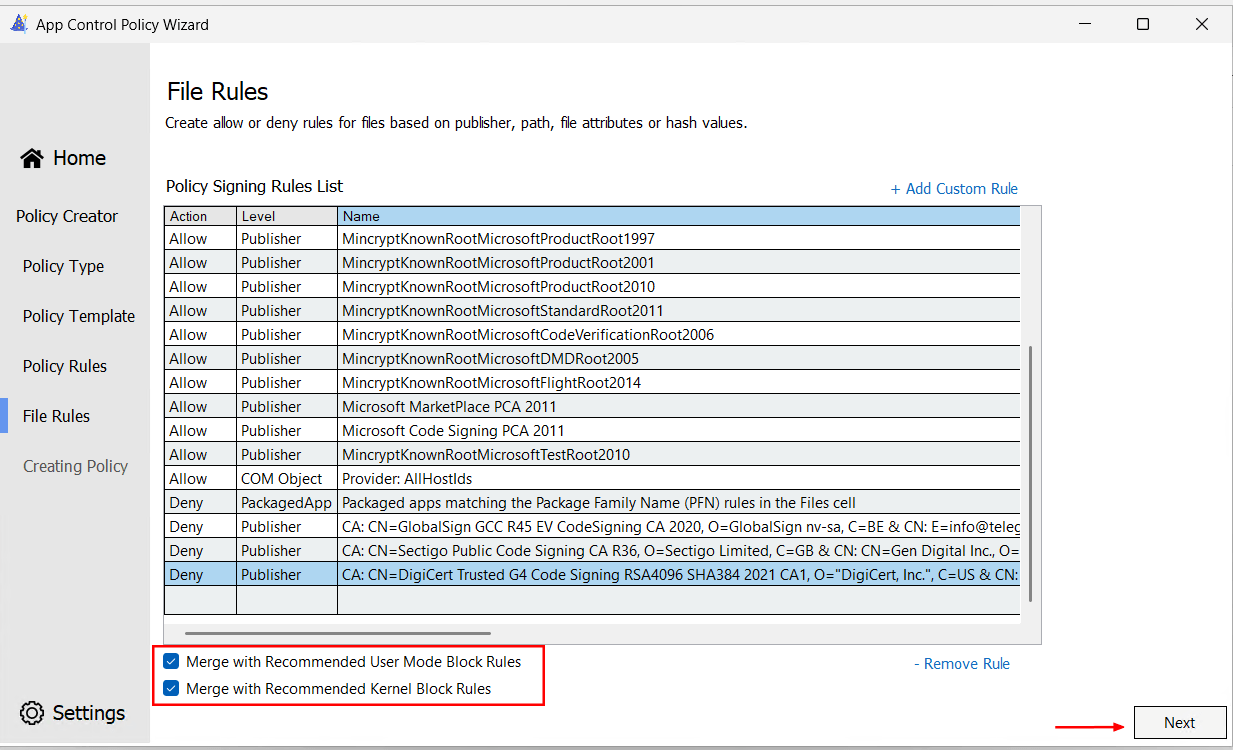Click Deny cell in DigiCert row
The width and height of the screenshot is (1233, 750).
[200, 575]
